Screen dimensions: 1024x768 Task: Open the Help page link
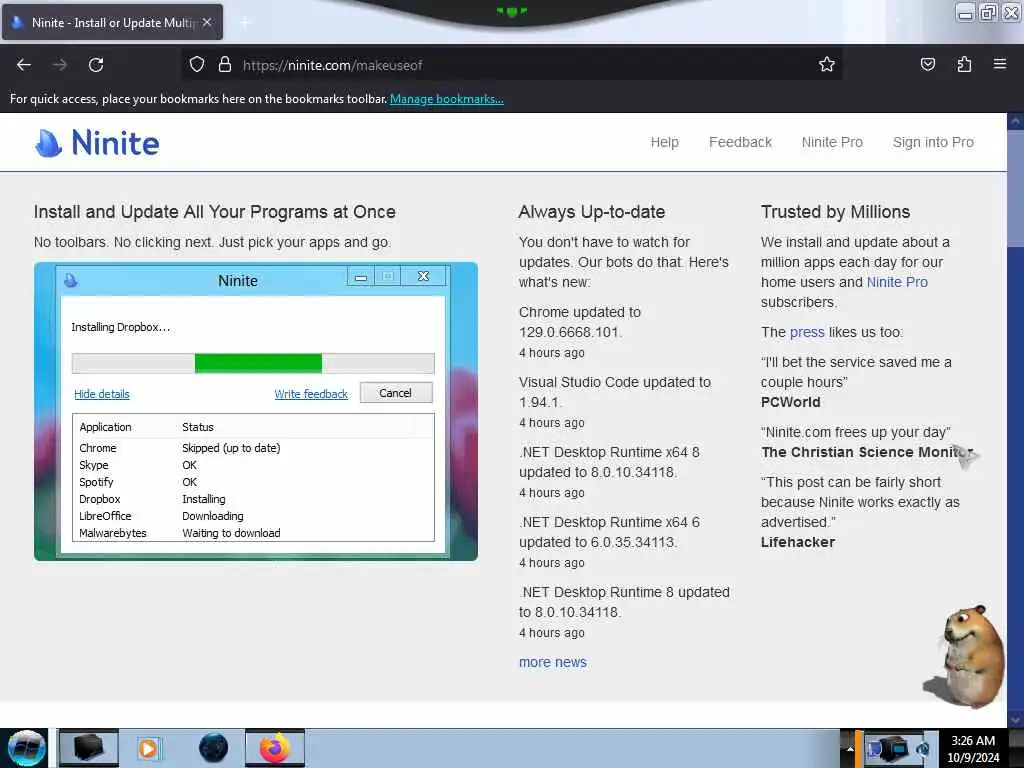(664, 142)
